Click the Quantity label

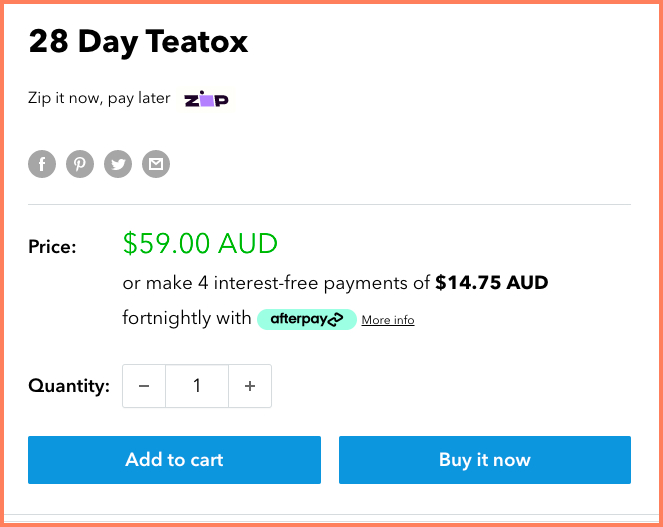pyautogui.click(x=68, y=386)
